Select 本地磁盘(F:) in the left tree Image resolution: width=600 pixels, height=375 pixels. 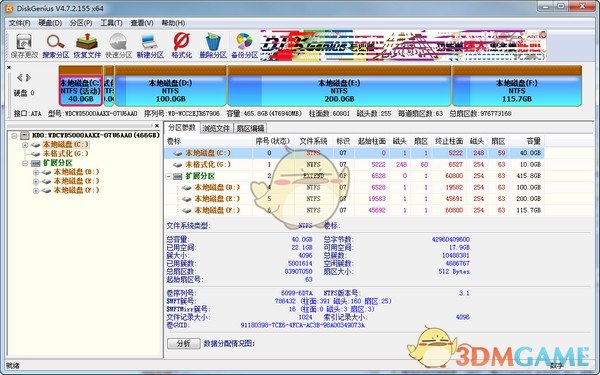(77, 191)
